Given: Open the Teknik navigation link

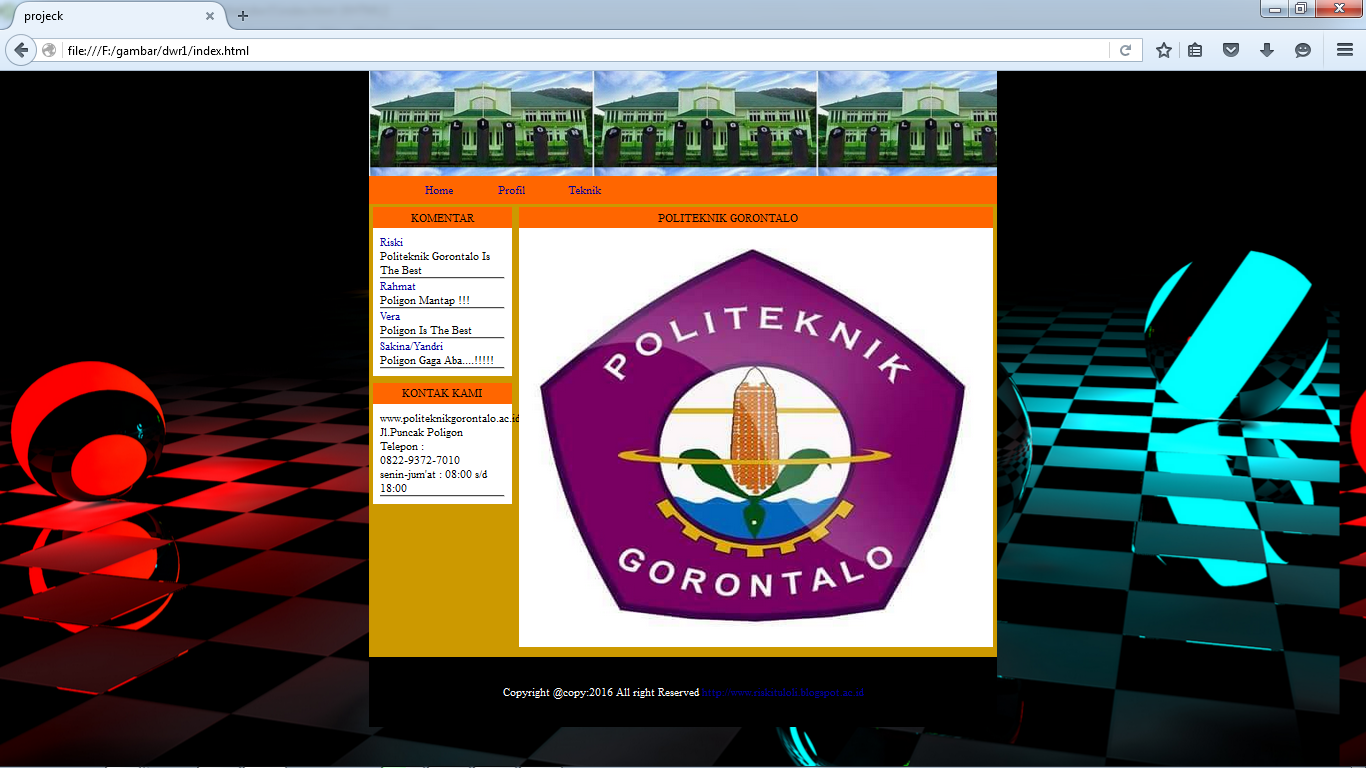Looking at the screenshot, I should pos(585,190).
